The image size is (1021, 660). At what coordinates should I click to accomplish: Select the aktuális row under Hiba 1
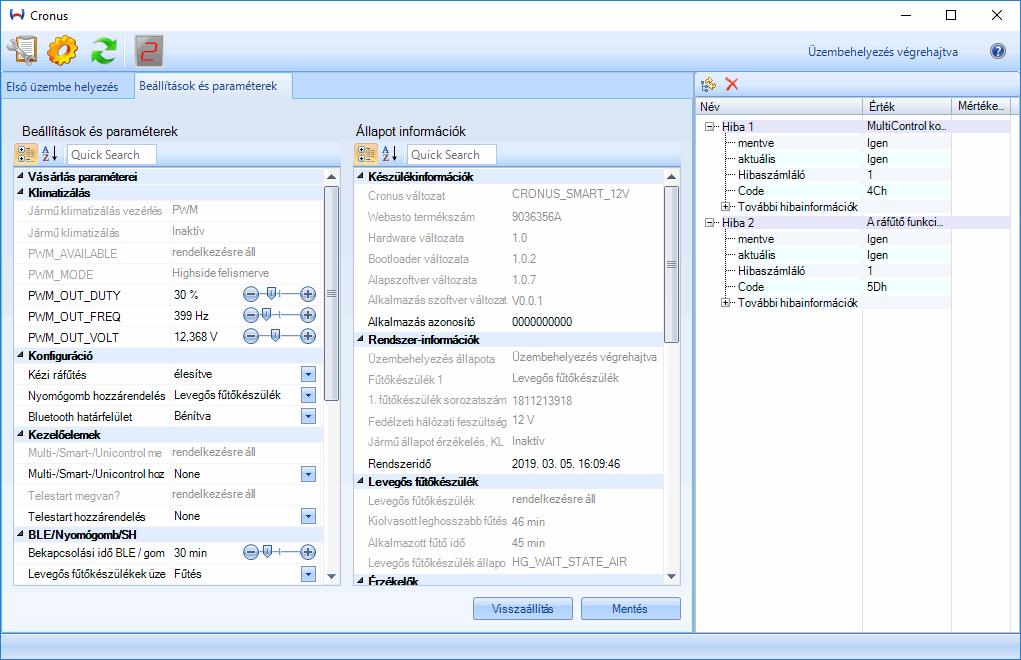click(756, 159)
